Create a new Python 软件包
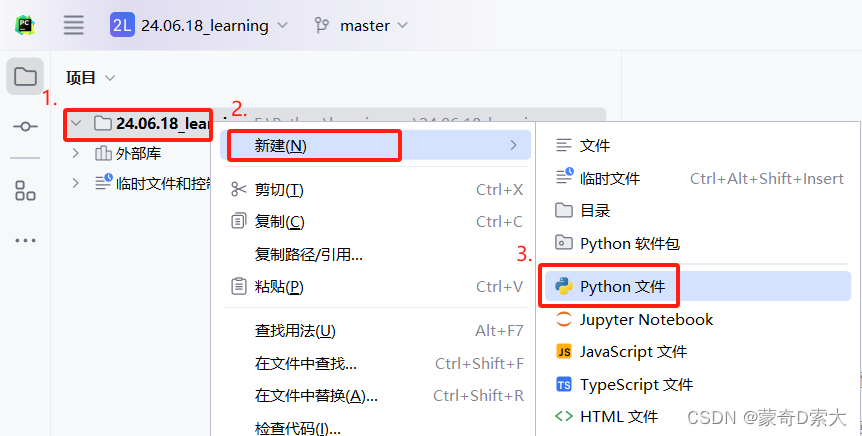The width and height of the screenshot is (862, 436). click(x=698, y=243)
